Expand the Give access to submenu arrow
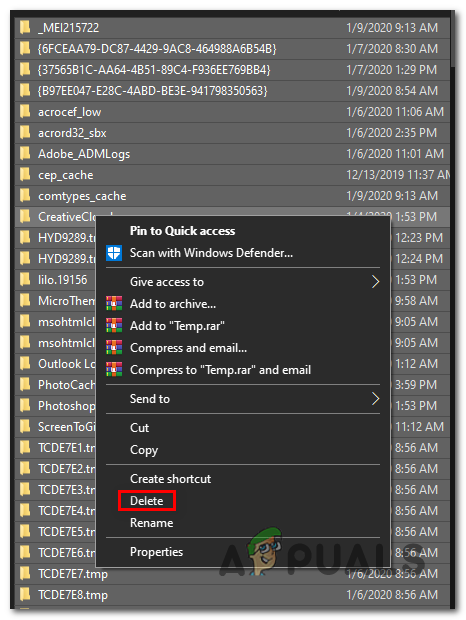Viewport: 466px width, 620px height. tap(375, 282)
